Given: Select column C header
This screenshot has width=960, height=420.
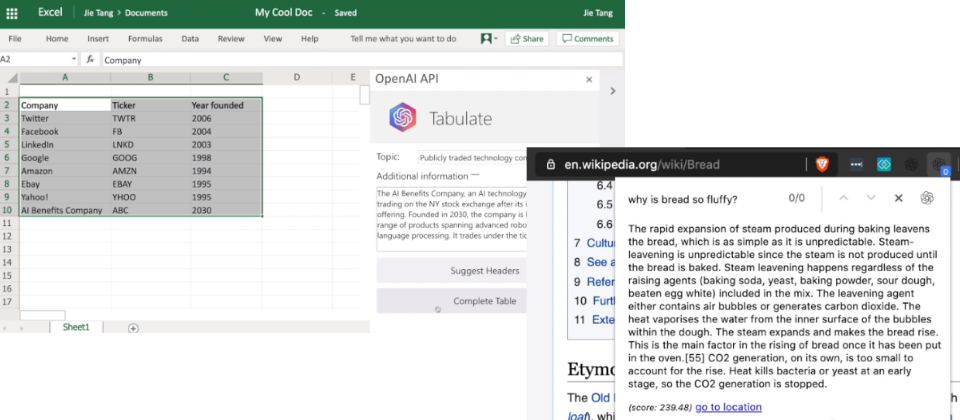Looking at the screenshot, I should pyautogui.click(x=226, y=78).
